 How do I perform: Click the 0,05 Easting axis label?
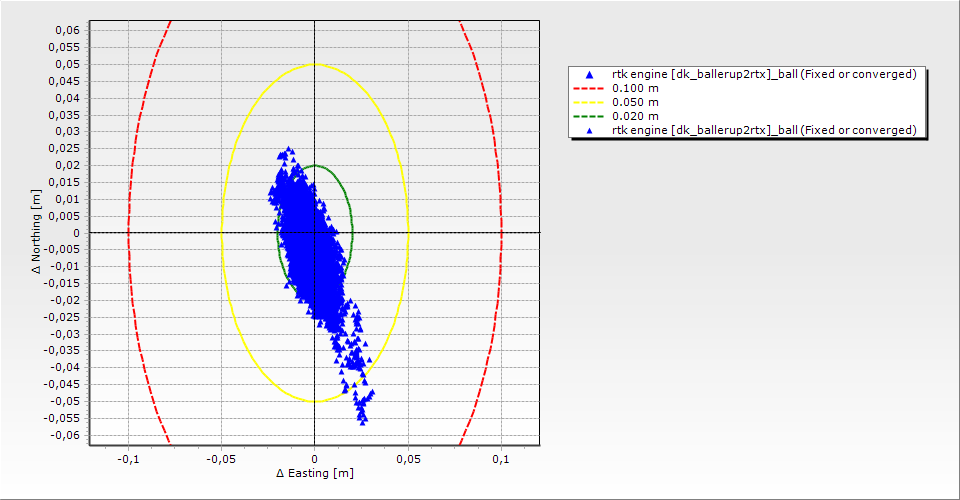(408, 460)
